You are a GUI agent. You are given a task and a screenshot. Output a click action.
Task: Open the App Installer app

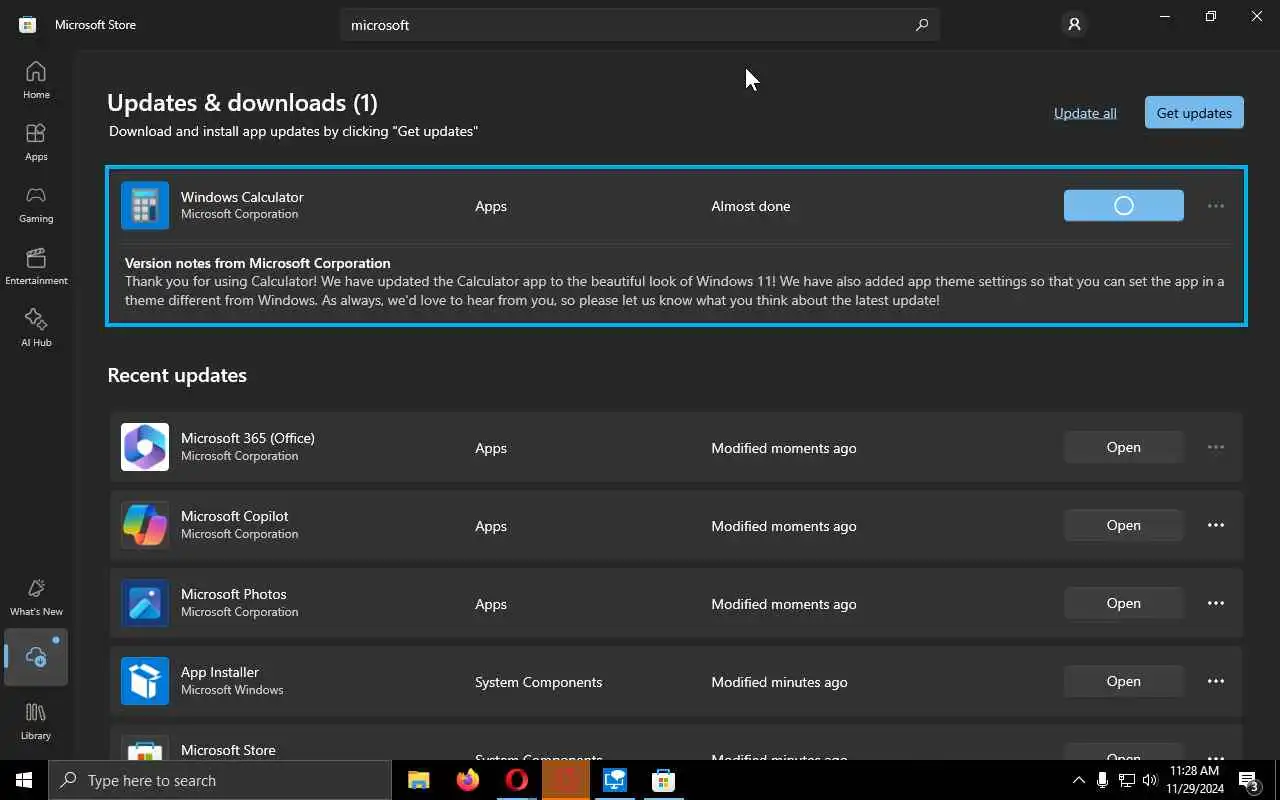click(x=1124, y=681)
